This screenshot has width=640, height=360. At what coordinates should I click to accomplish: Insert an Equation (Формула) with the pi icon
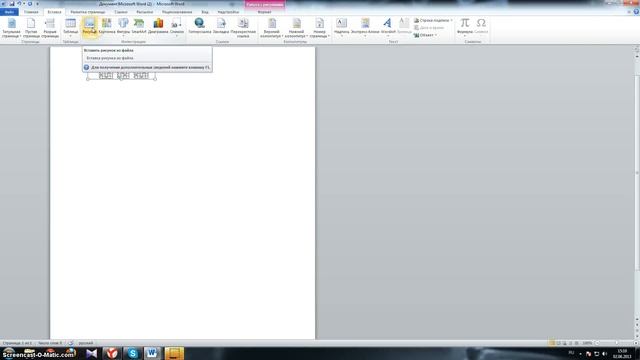[464, 27]
